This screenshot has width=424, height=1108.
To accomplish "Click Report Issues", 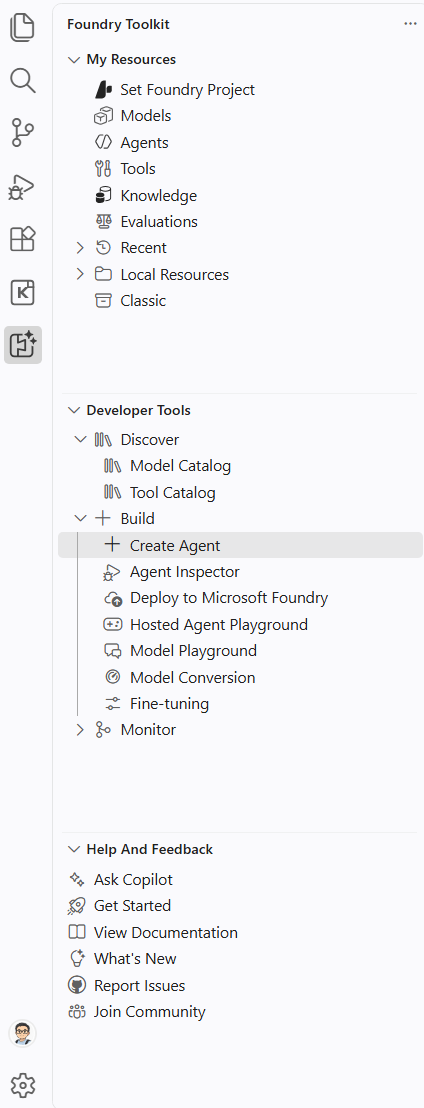I will pyautogui.click(x=139, y=986).
